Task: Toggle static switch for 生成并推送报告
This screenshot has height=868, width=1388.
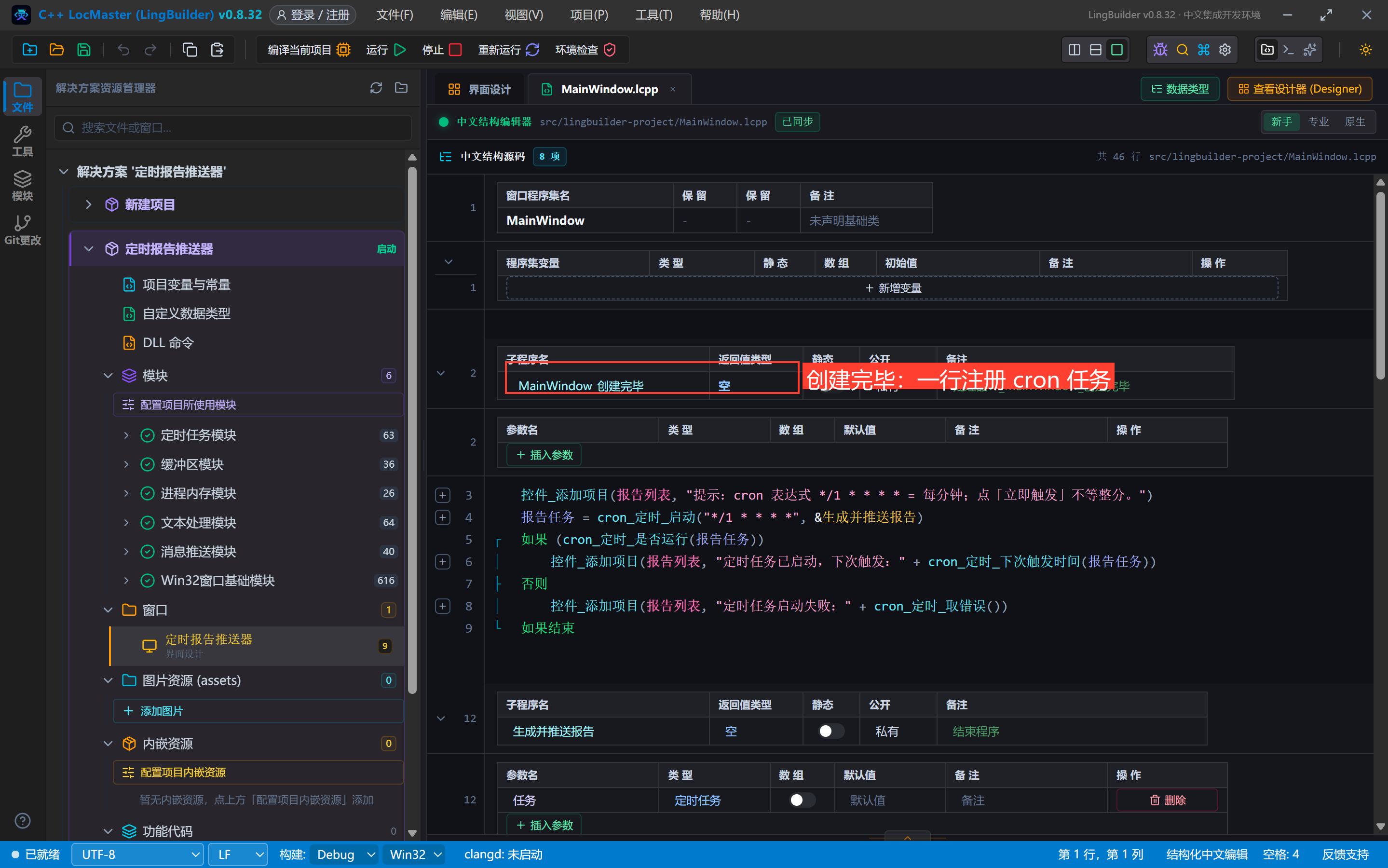Action: point(830,731)
